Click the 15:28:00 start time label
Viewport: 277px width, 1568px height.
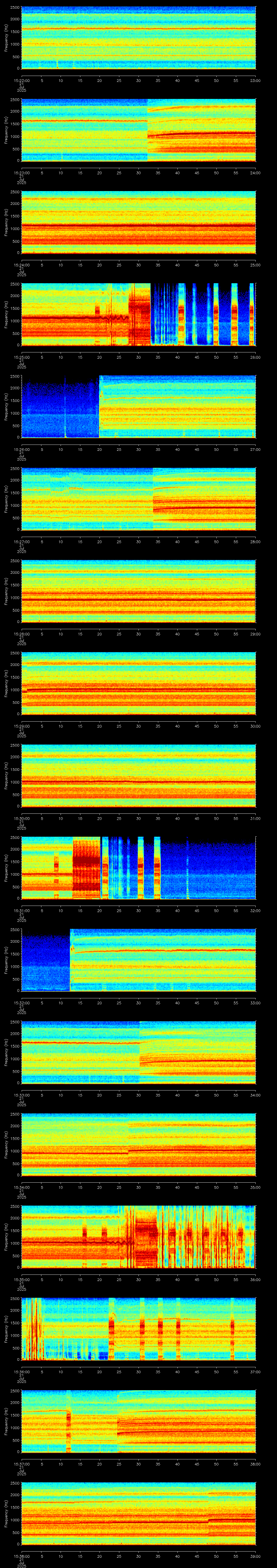coord(21,634)
